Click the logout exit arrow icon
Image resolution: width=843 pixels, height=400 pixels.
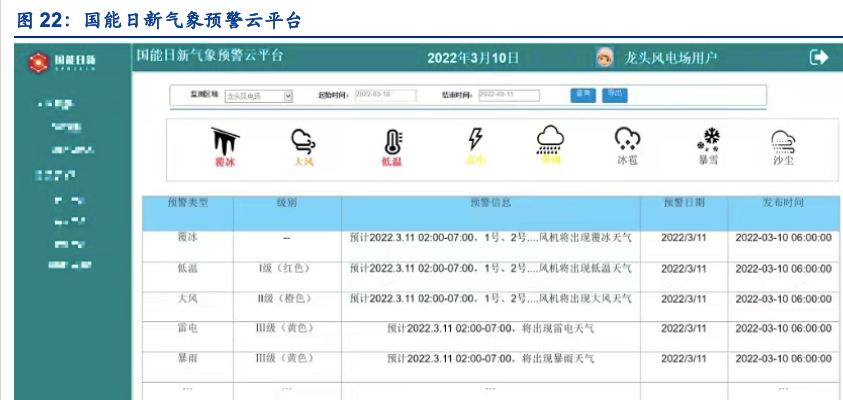click(819, 57)
